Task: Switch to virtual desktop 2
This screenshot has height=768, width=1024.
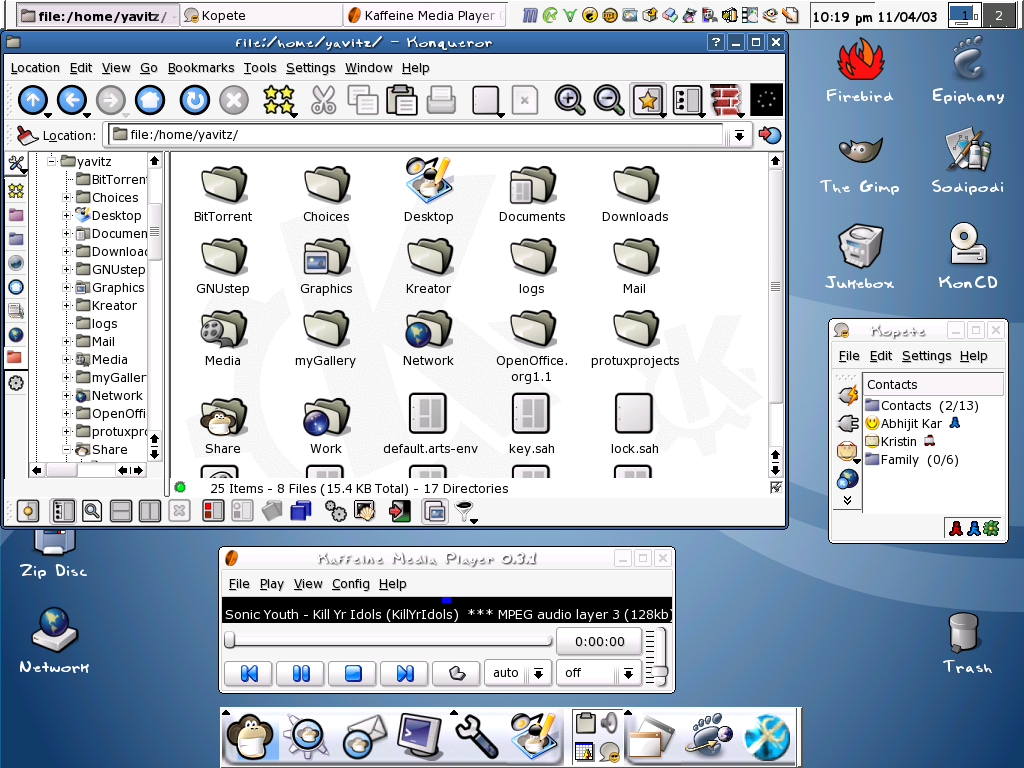Action: pyautogui.click(x=999, y=16)
